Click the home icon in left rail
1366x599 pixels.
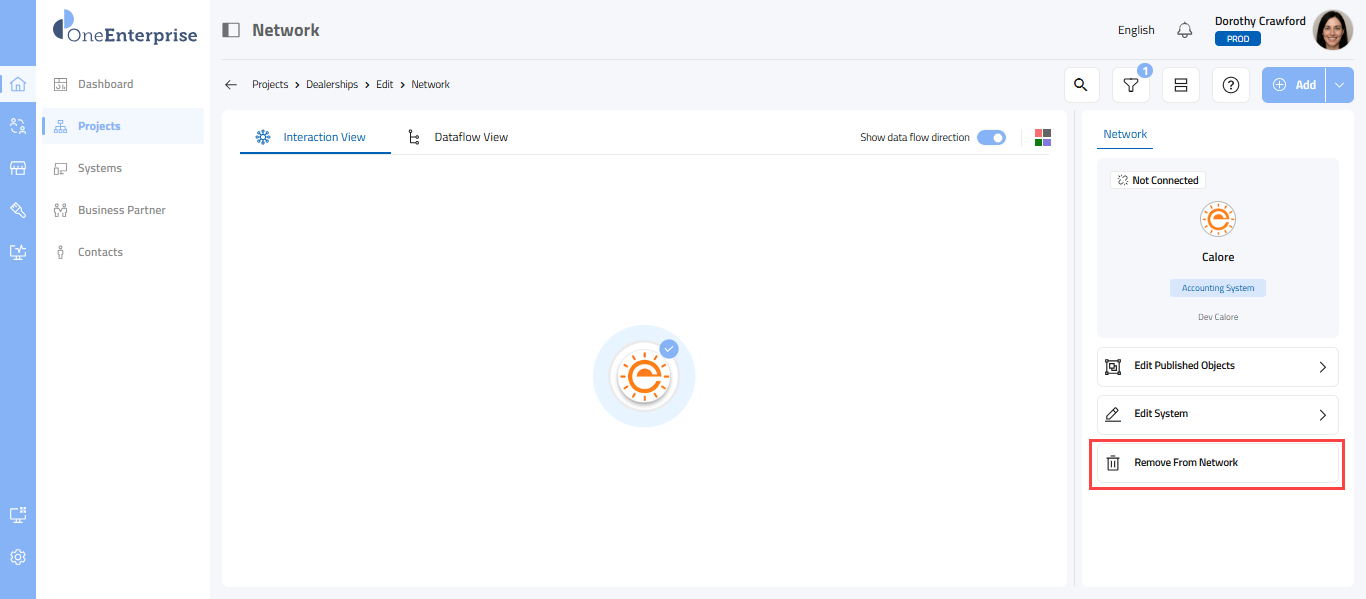click(18, 84)
